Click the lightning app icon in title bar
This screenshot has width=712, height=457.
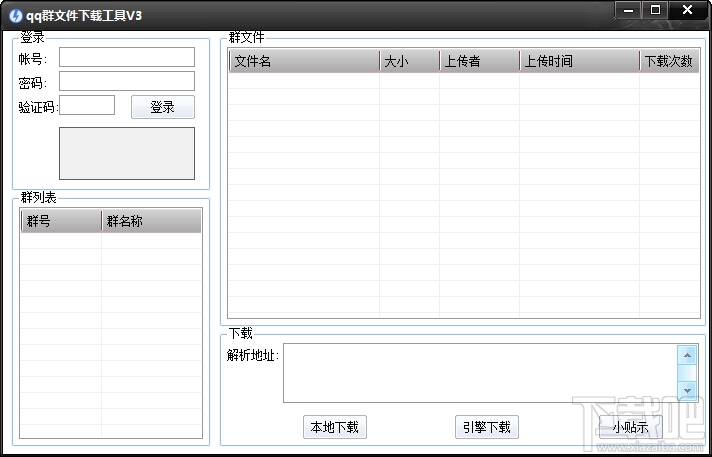coord(16,16)
